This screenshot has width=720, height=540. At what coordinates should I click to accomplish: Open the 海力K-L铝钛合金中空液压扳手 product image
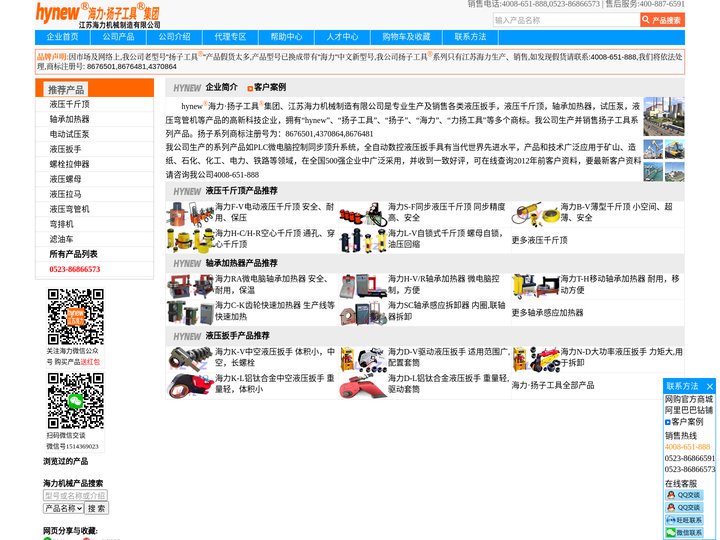tap(190, 386)
